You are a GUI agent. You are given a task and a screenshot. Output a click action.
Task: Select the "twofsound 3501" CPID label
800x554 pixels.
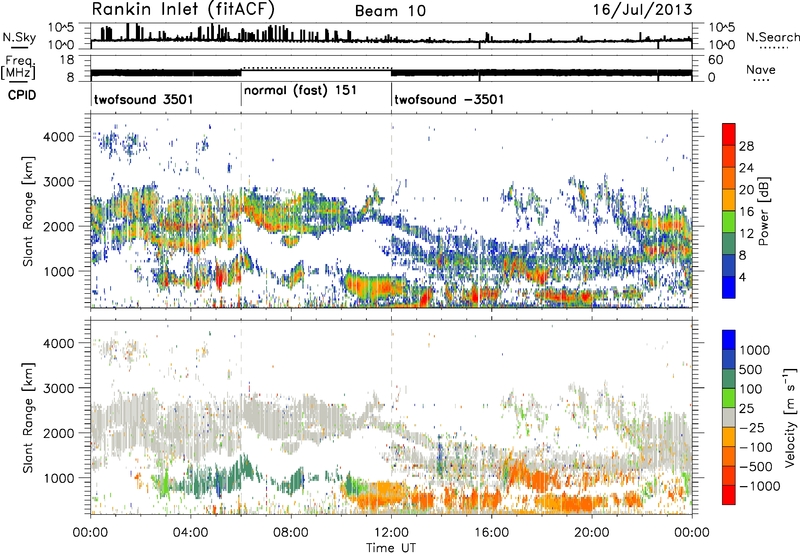(143, 99)
